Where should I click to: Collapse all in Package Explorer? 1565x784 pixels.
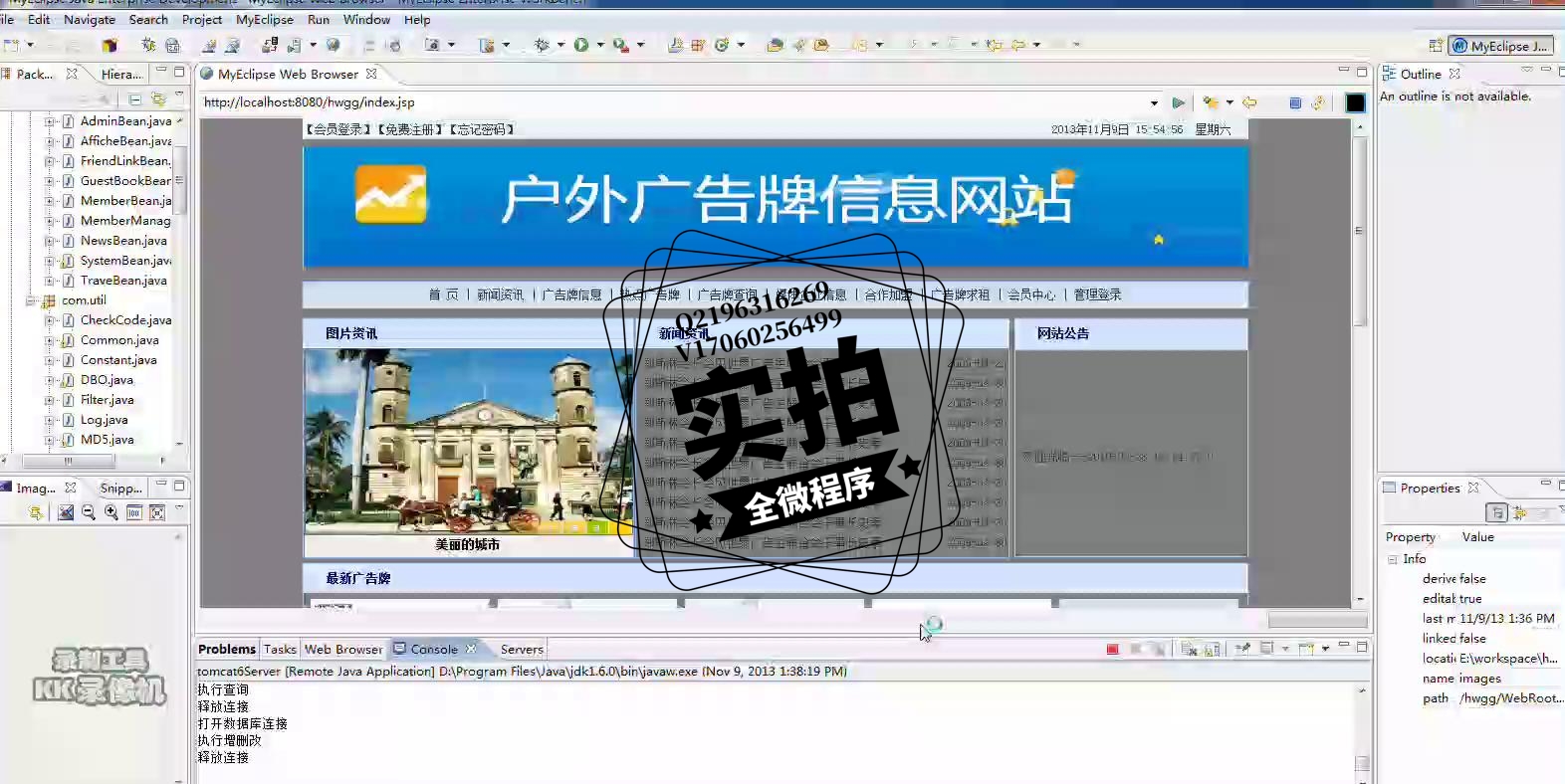(134, 98)
